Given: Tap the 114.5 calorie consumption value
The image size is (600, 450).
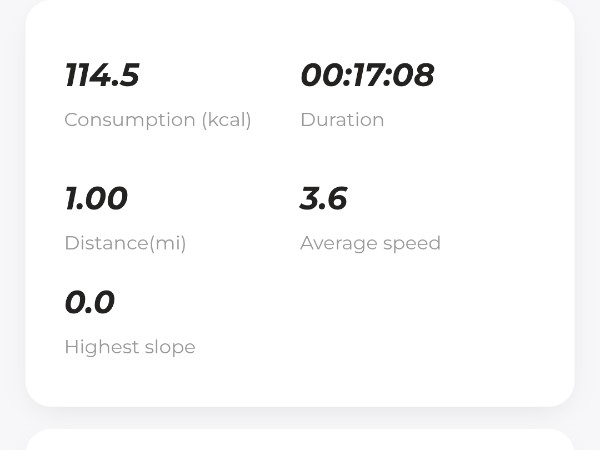Looking at the screenshot, I should tap(102, 76).
